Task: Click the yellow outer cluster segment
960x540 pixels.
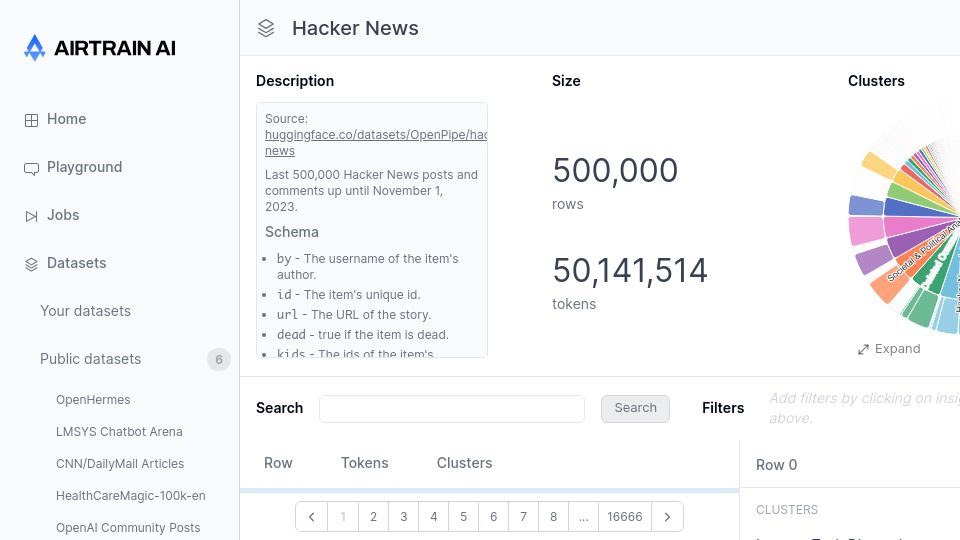Action: pos(879,165)
